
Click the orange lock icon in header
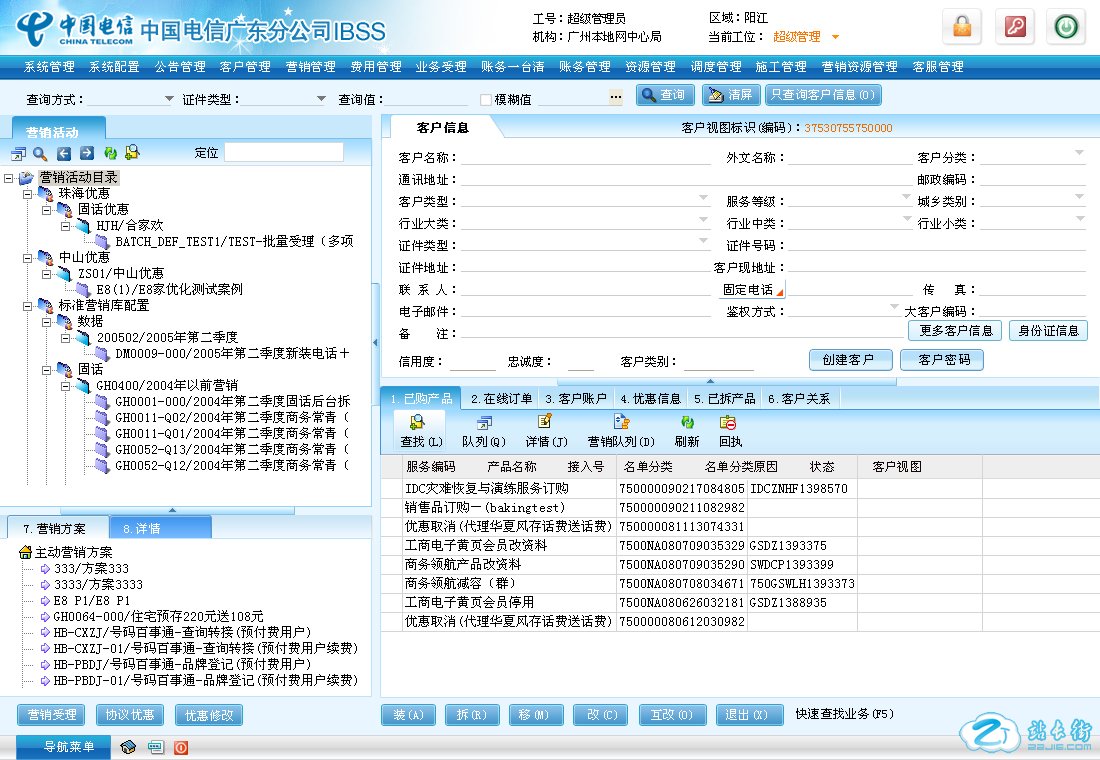pos(961,27)
